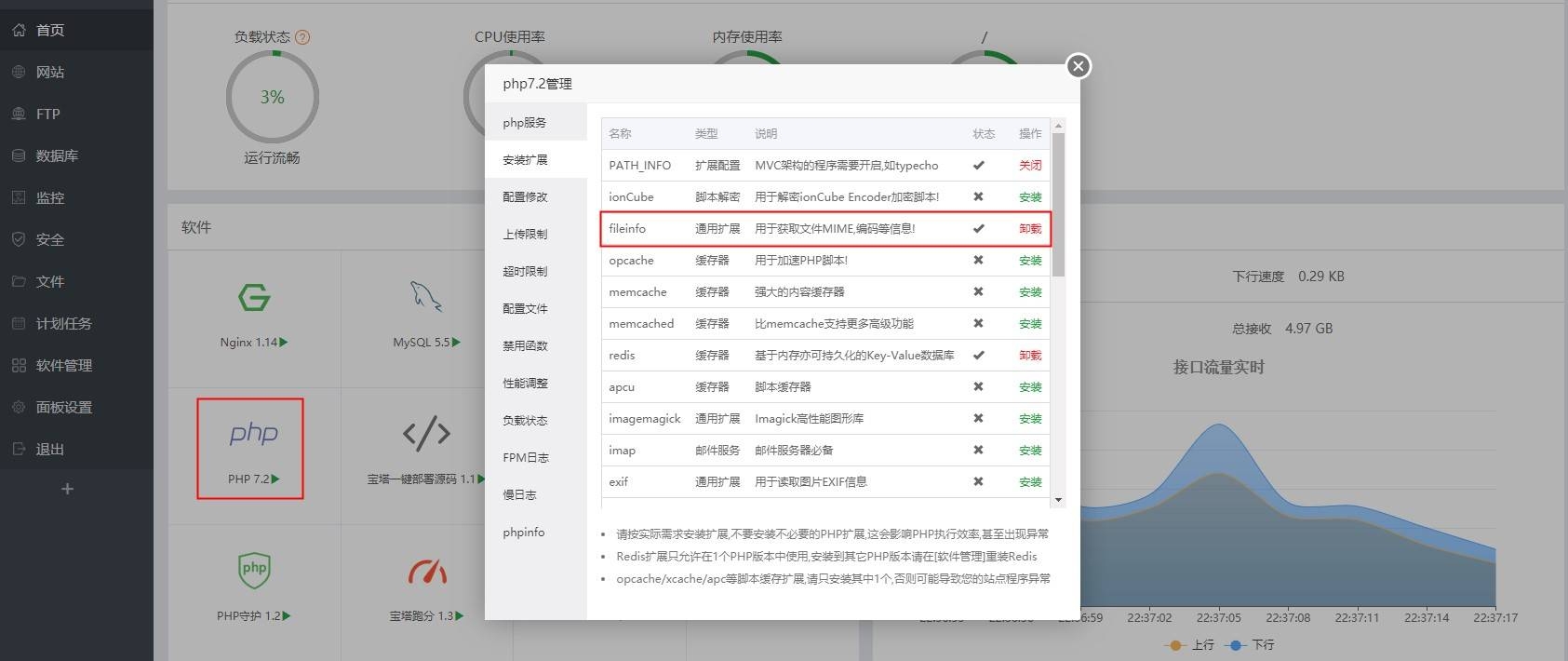This screenshot has height=661, width=1568.
Task: Click the database icon beside 数据库
Action: (x=19, y=155)
